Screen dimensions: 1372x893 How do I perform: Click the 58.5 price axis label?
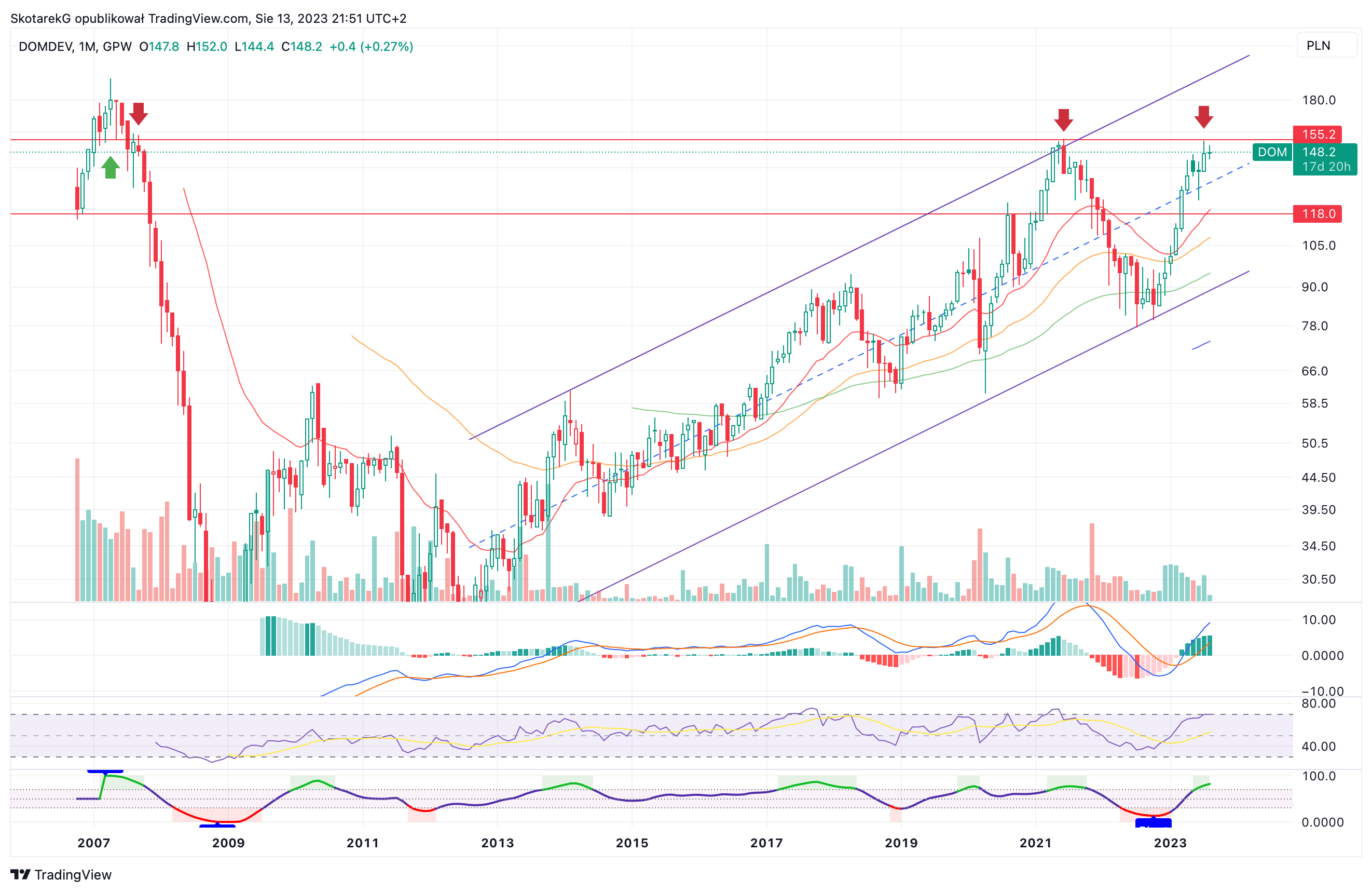(1314, 404)
